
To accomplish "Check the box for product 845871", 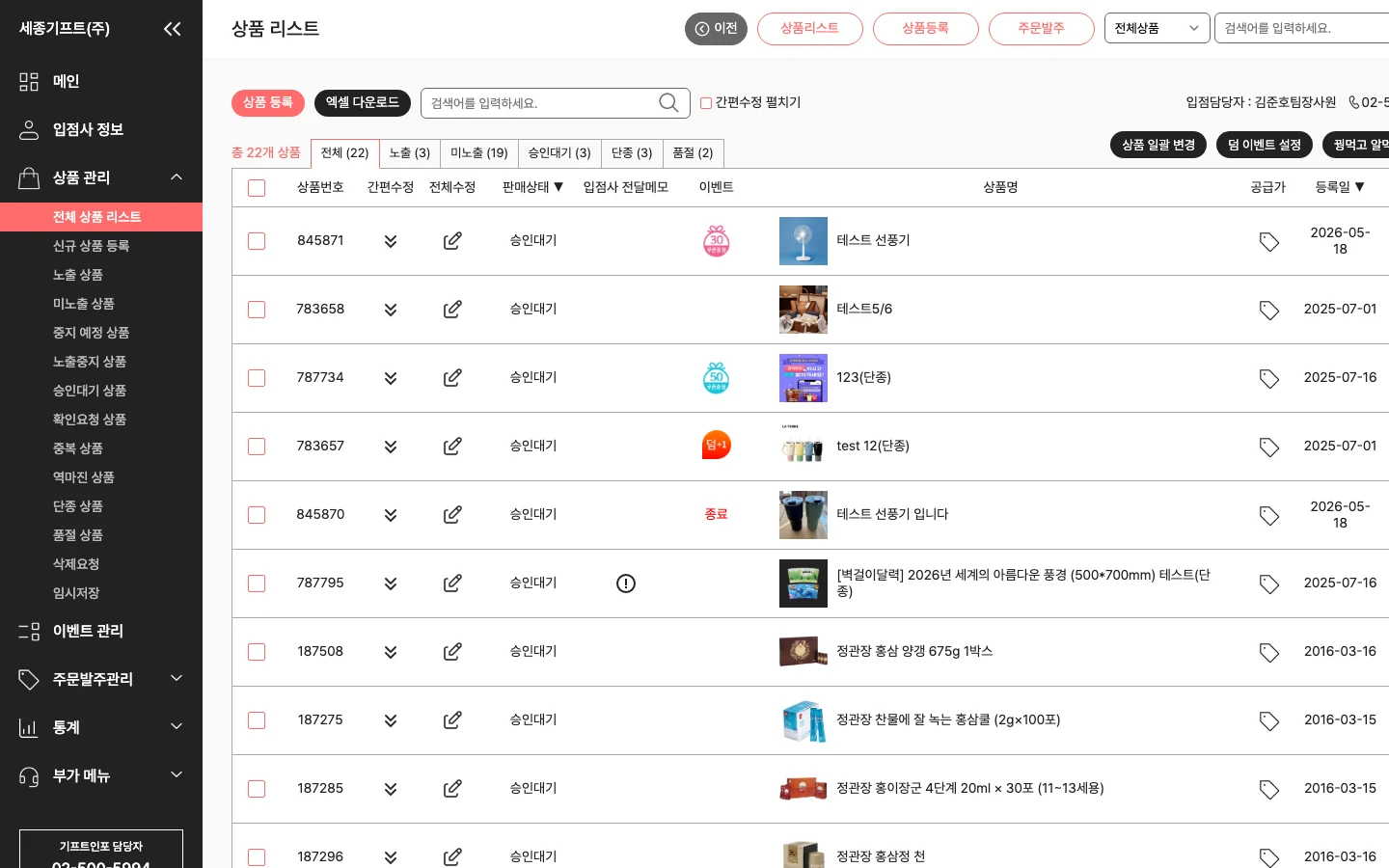I will coord(257,241).
